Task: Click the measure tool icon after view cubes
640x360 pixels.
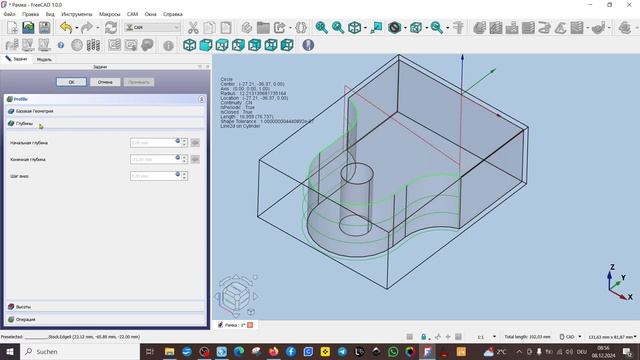Action: click(308, 45)
